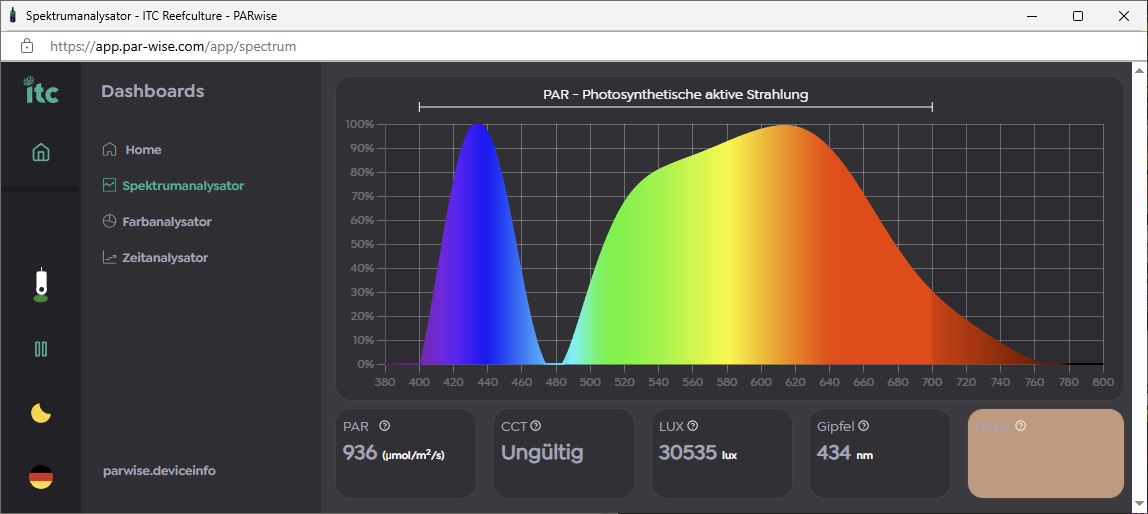This screenshot has height=514, width=1148.
Task: Select Spektrumanalysator in the sidebar
Action: coord(182,186)
